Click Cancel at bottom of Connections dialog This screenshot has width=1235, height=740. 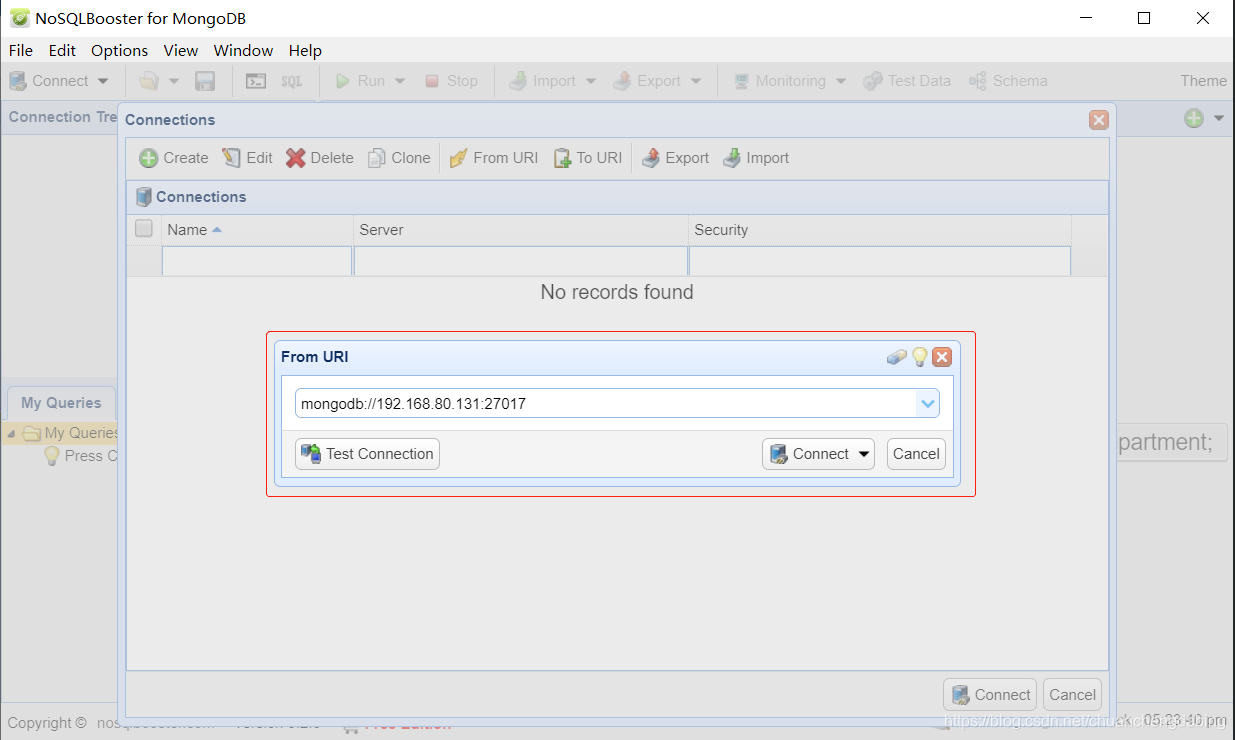1072,695
